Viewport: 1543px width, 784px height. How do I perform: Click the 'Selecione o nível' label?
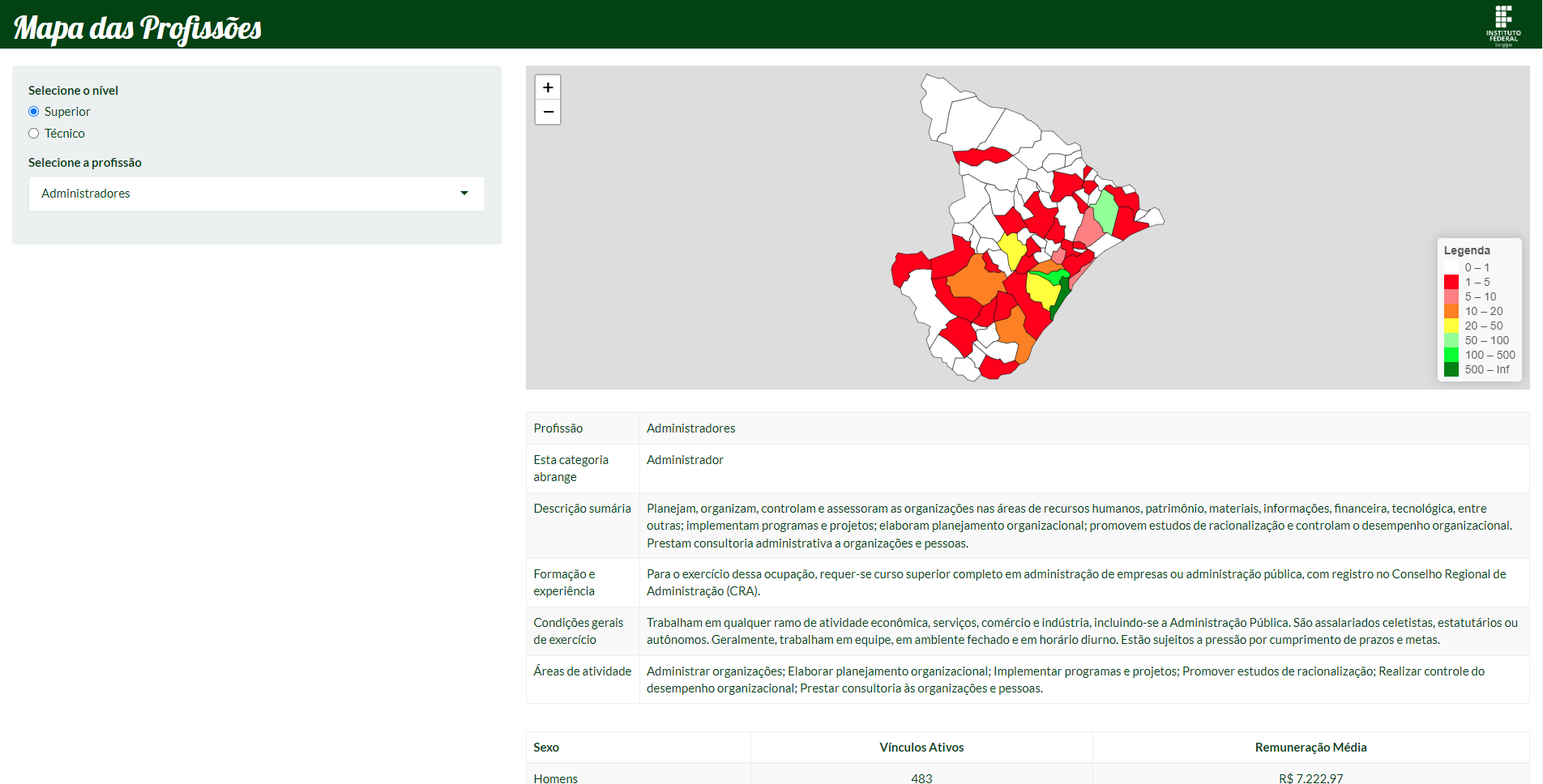(73, 91)
